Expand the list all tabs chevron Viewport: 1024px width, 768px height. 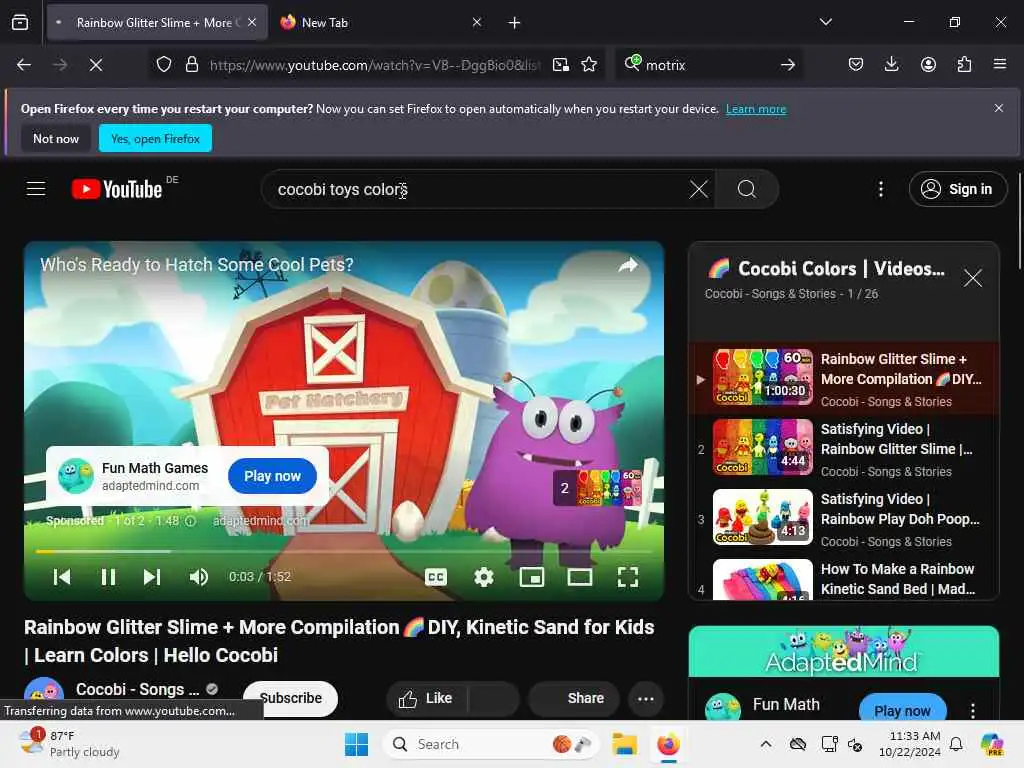click(825, 22)
